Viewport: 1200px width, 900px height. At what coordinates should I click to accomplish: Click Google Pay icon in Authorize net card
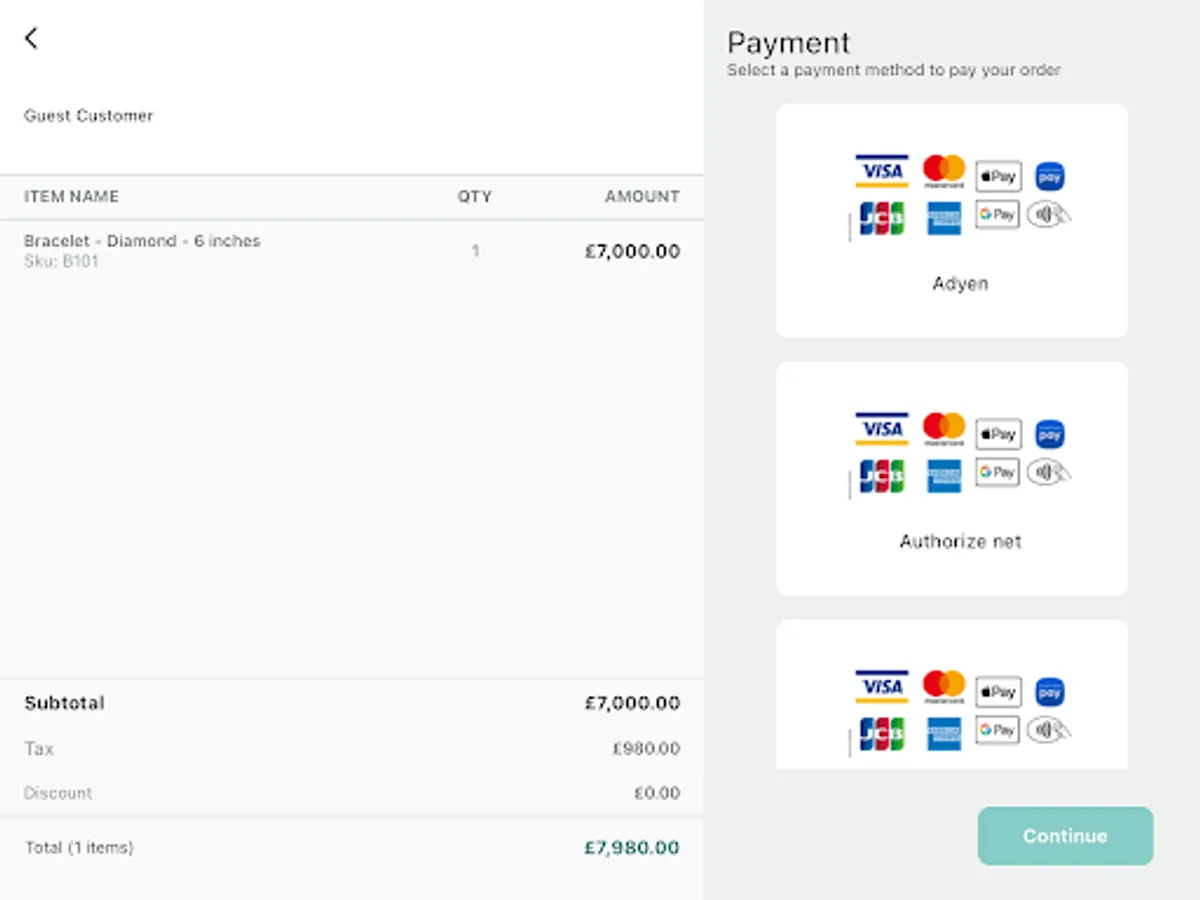point(998,472)
